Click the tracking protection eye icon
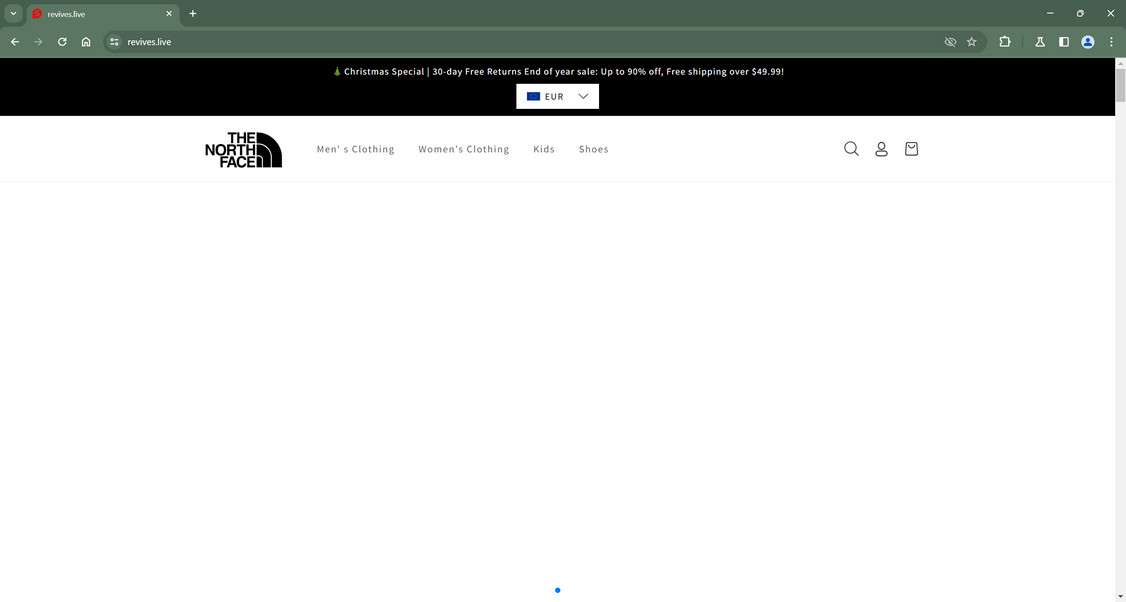 (950, 42)
